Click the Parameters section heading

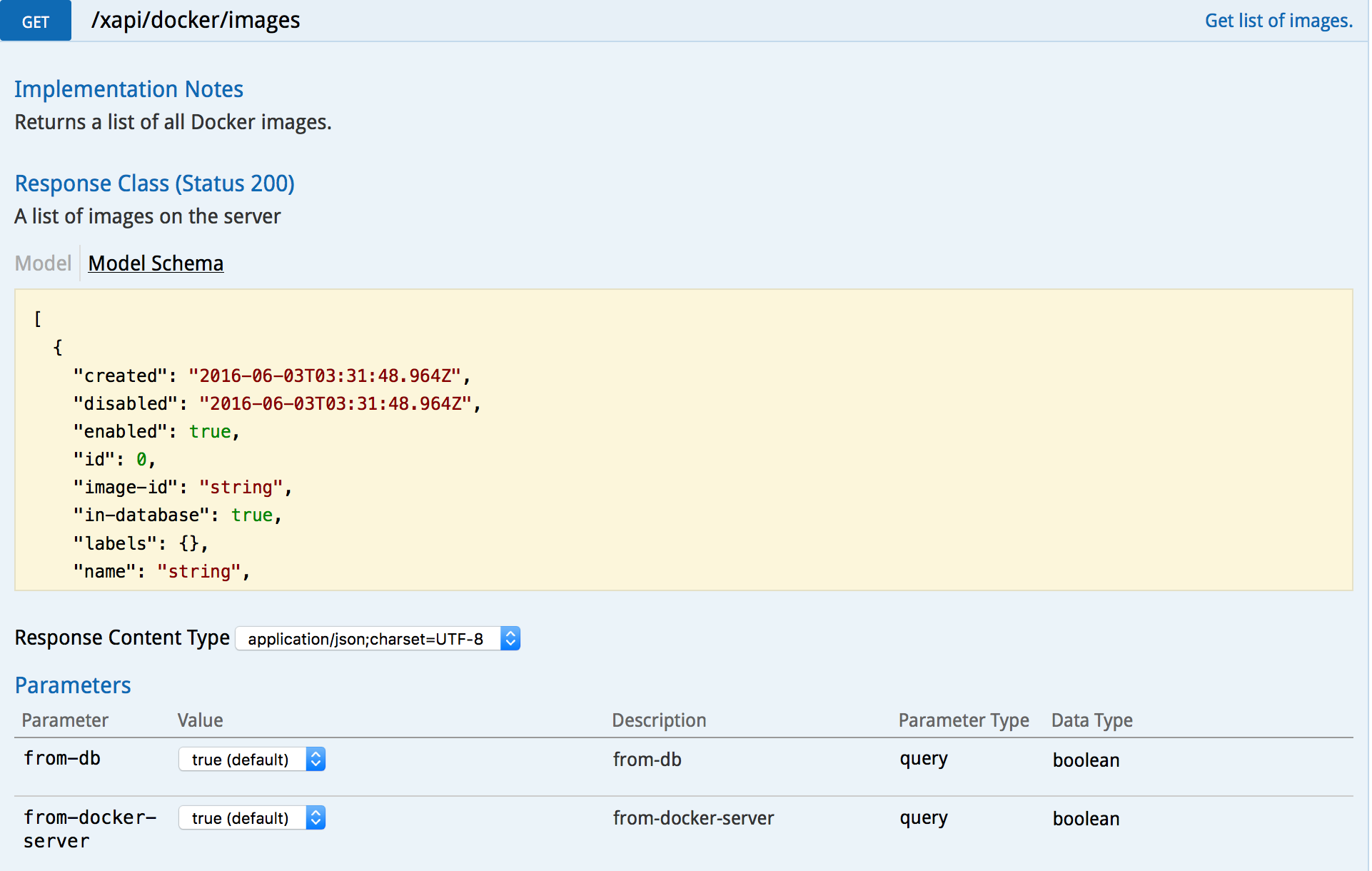pos(73,685)
